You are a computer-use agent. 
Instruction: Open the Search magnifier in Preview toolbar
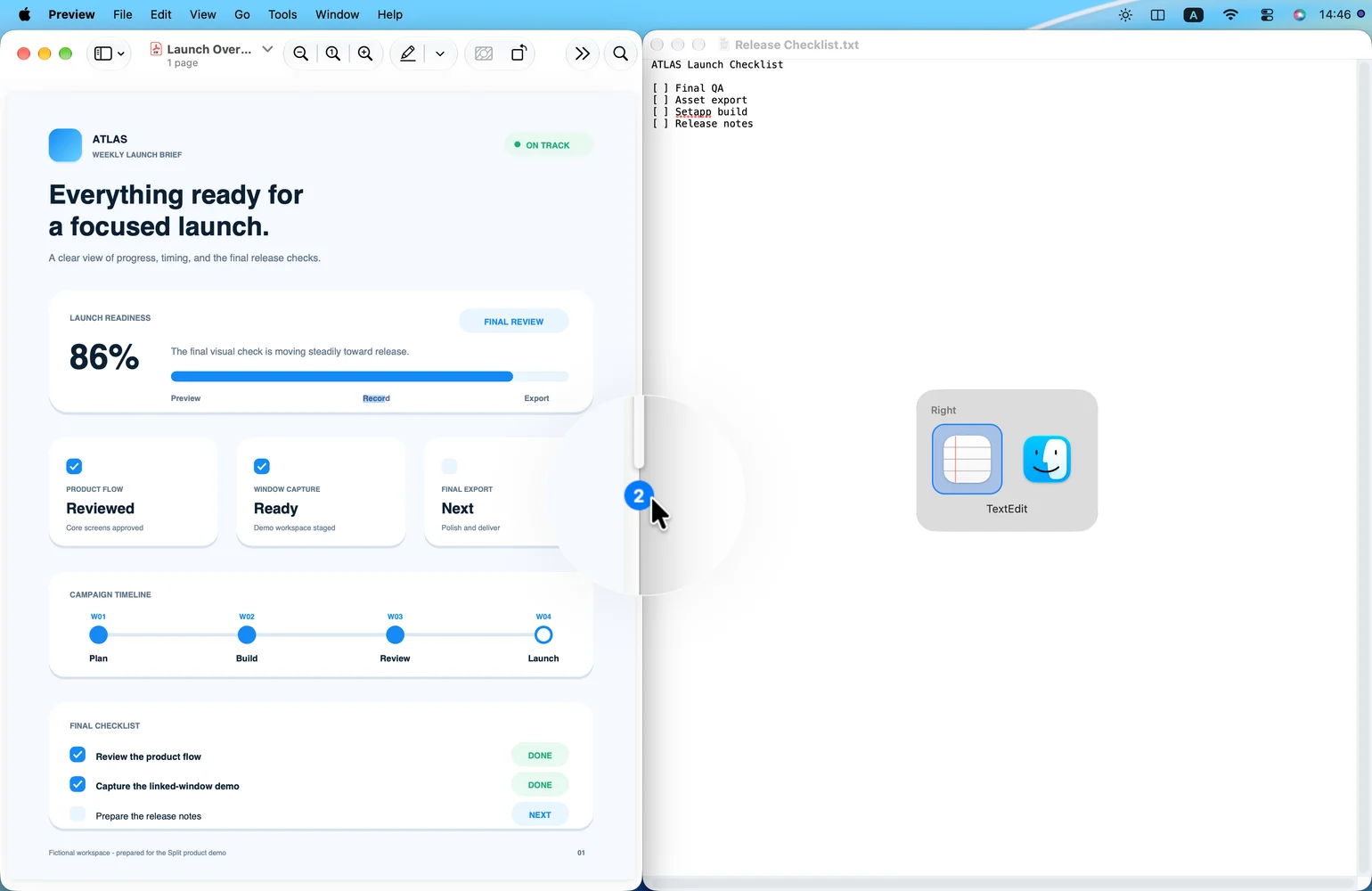620,53
